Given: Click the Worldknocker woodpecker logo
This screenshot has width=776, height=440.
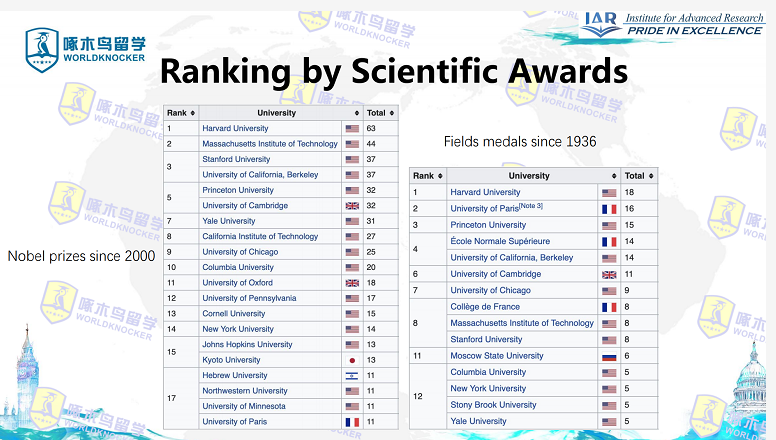Looking at the screenshot, I should click(x=86, y=49).
